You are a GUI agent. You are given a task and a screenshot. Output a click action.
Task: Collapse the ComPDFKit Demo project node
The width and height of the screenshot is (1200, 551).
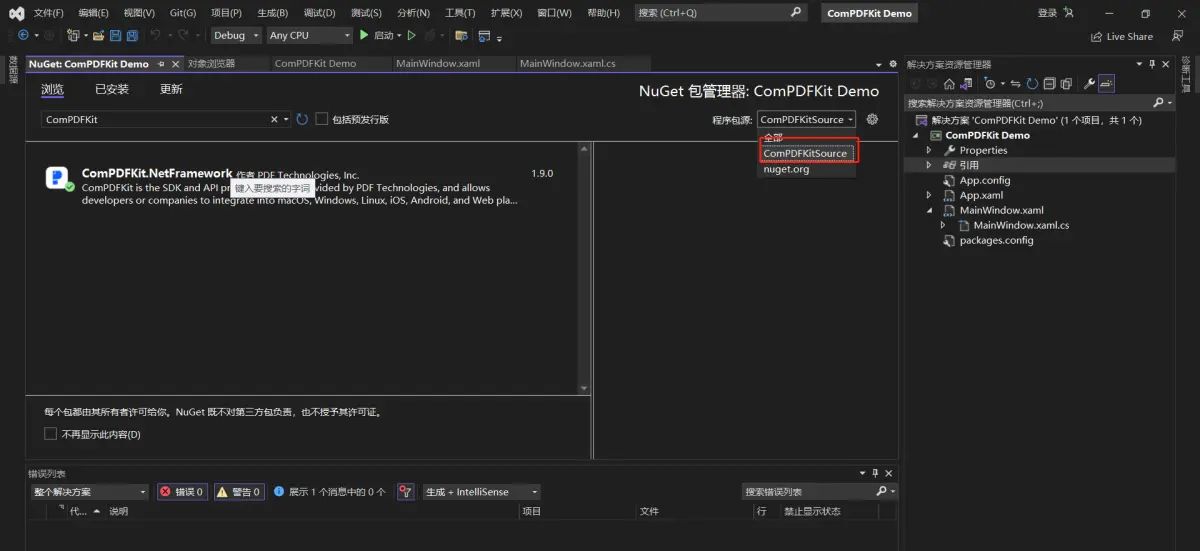point(915,135)
